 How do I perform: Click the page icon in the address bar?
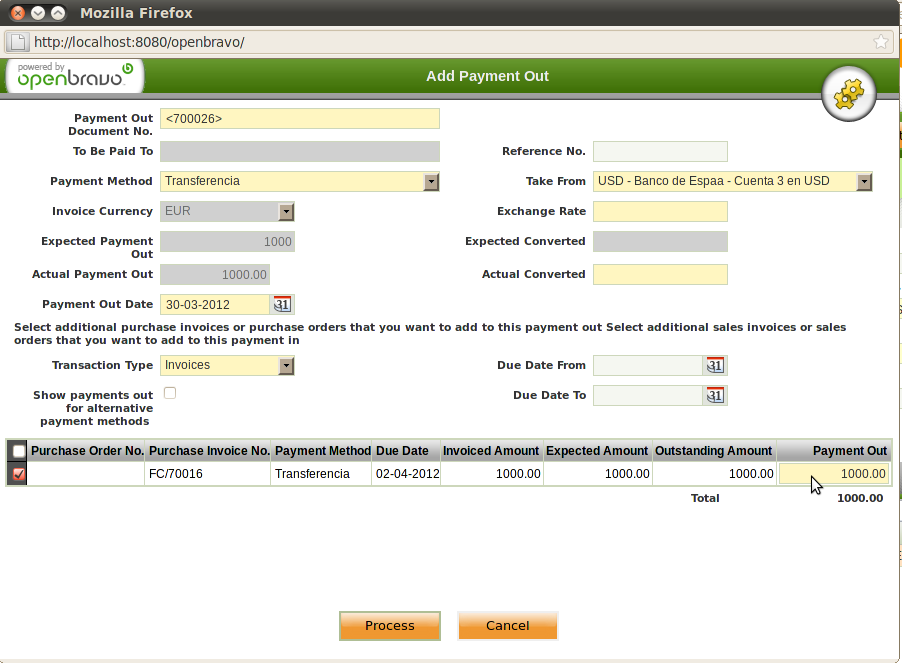[18, 42]
